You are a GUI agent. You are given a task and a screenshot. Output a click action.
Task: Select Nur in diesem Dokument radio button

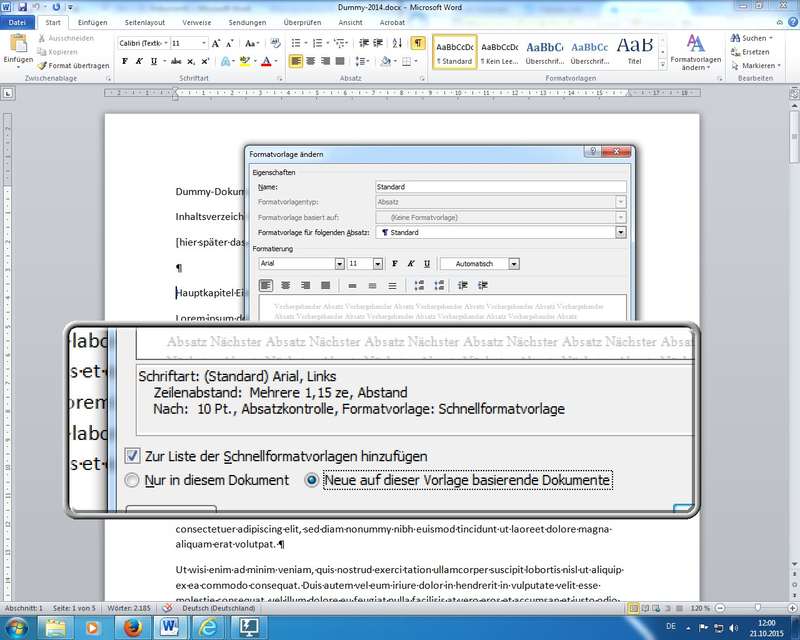pyautogui.click(x=132, y=480)
